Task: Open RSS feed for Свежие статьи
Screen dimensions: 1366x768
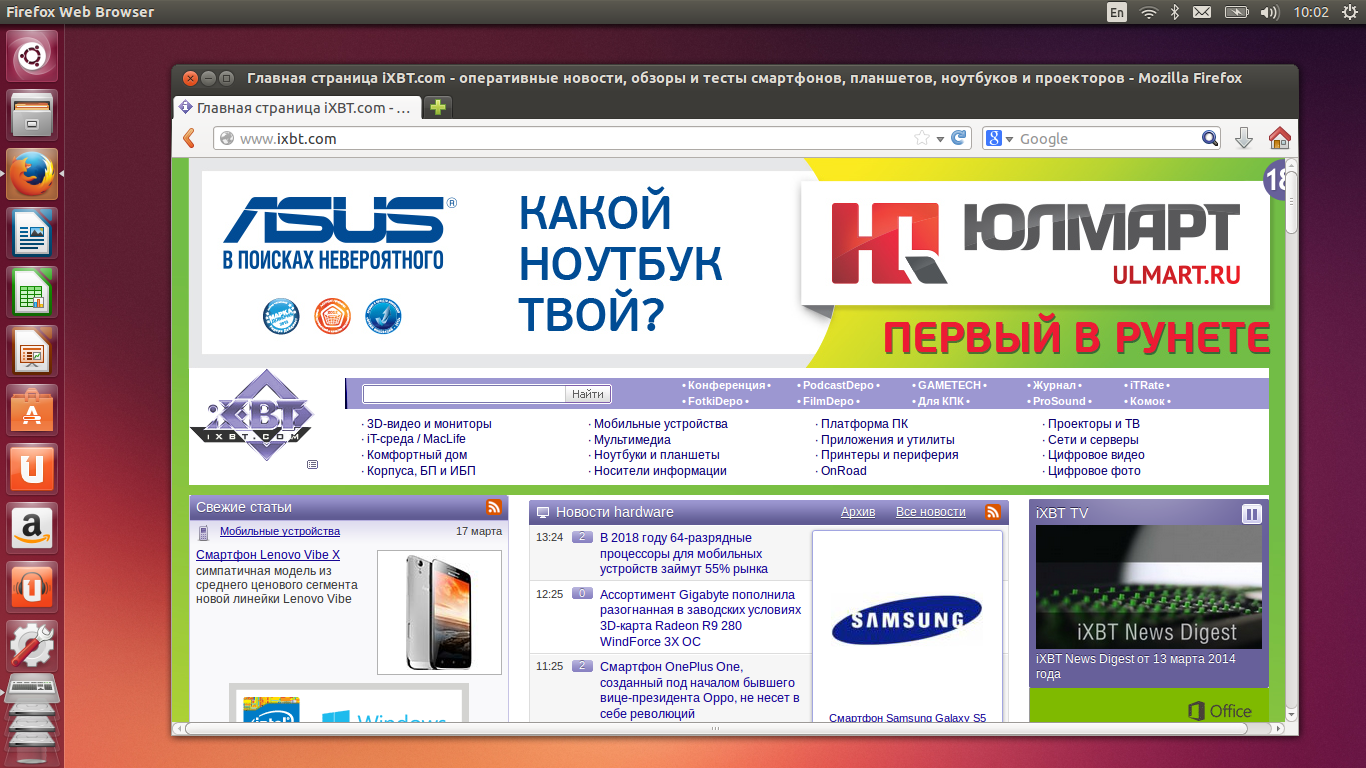Action: (x=494, y=507)
